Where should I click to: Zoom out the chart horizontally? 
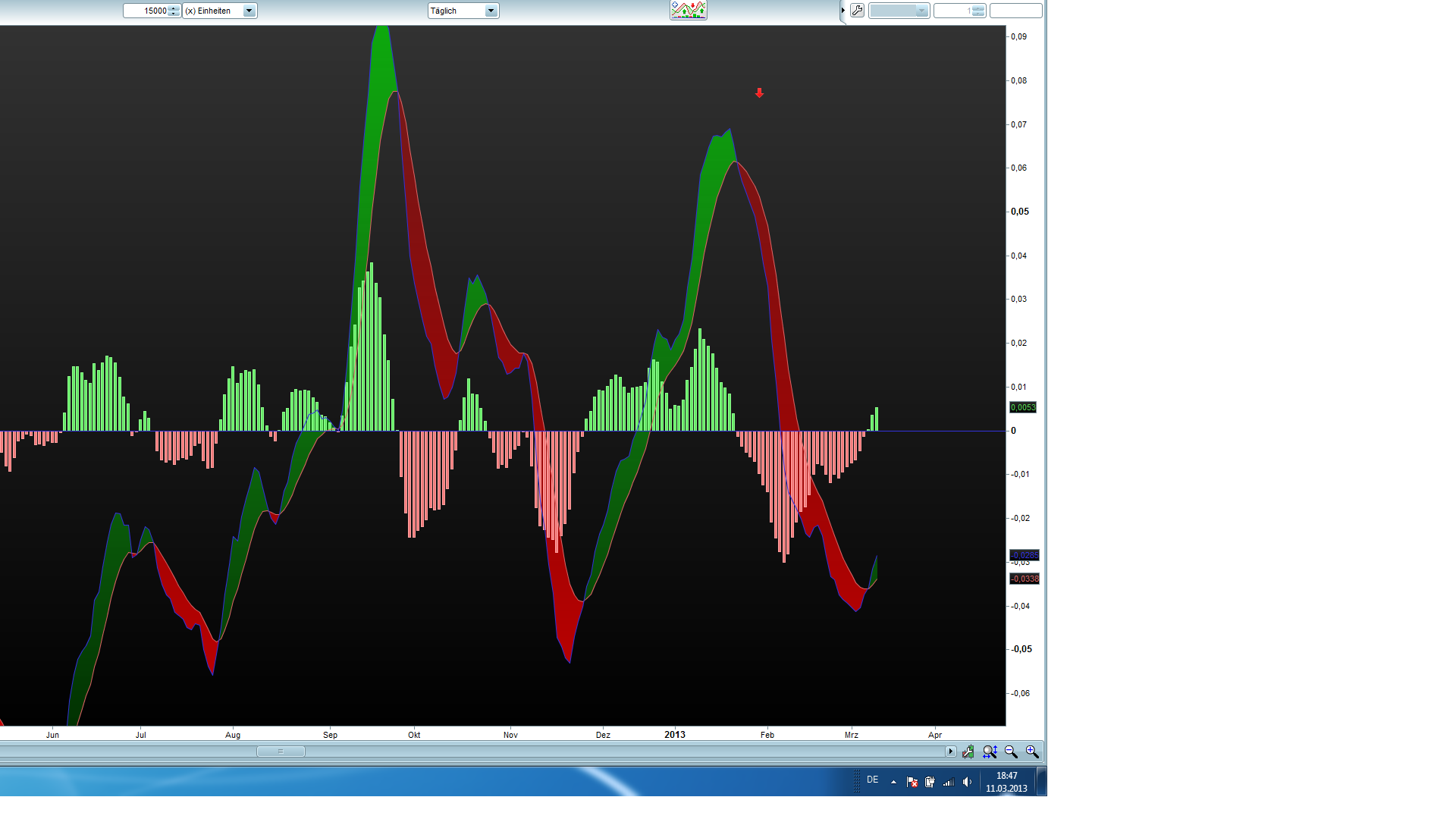coord(1011,752)
